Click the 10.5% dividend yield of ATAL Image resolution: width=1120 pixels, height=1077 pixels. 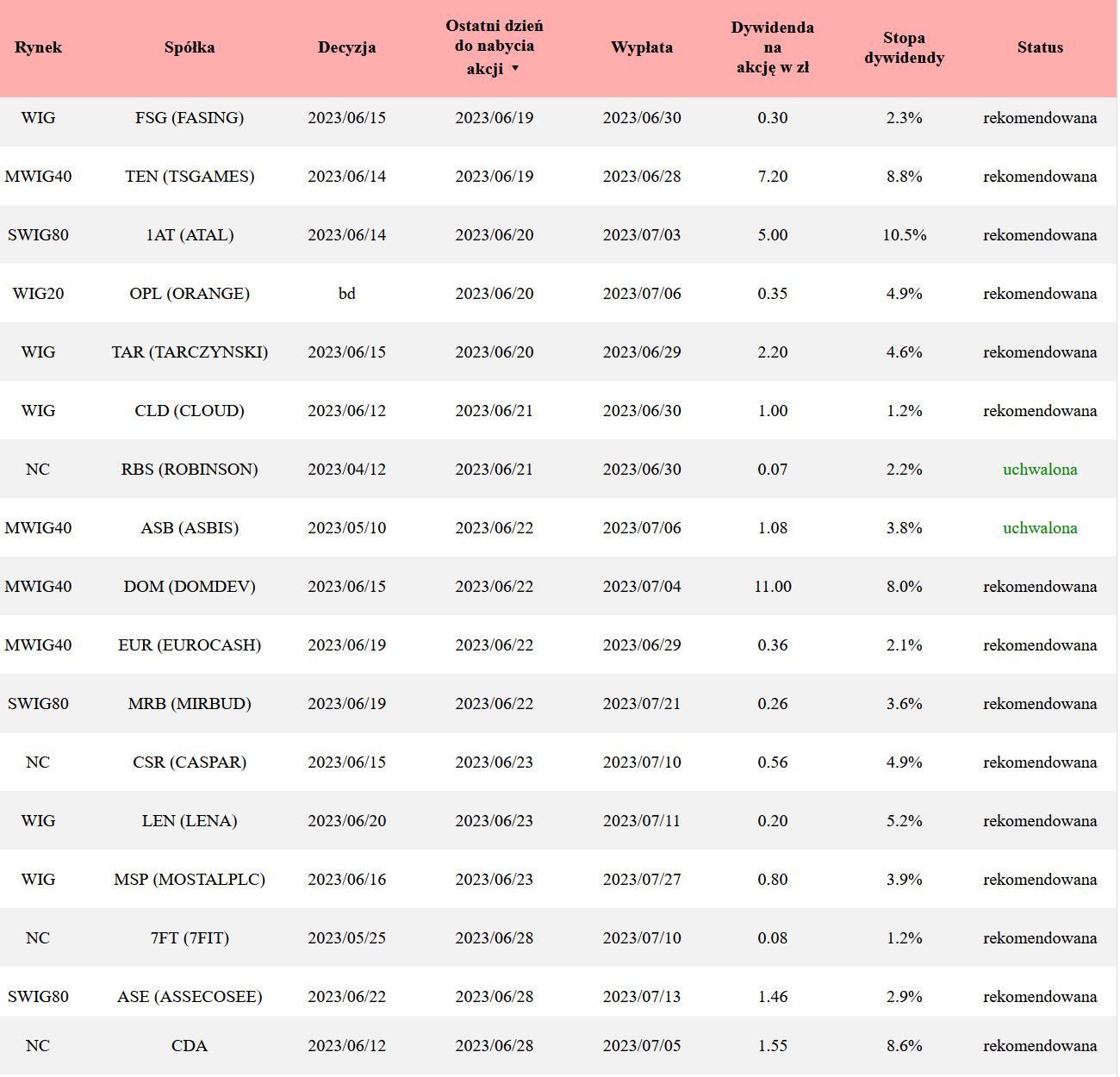pyautogui.click(x=904, y=235)
